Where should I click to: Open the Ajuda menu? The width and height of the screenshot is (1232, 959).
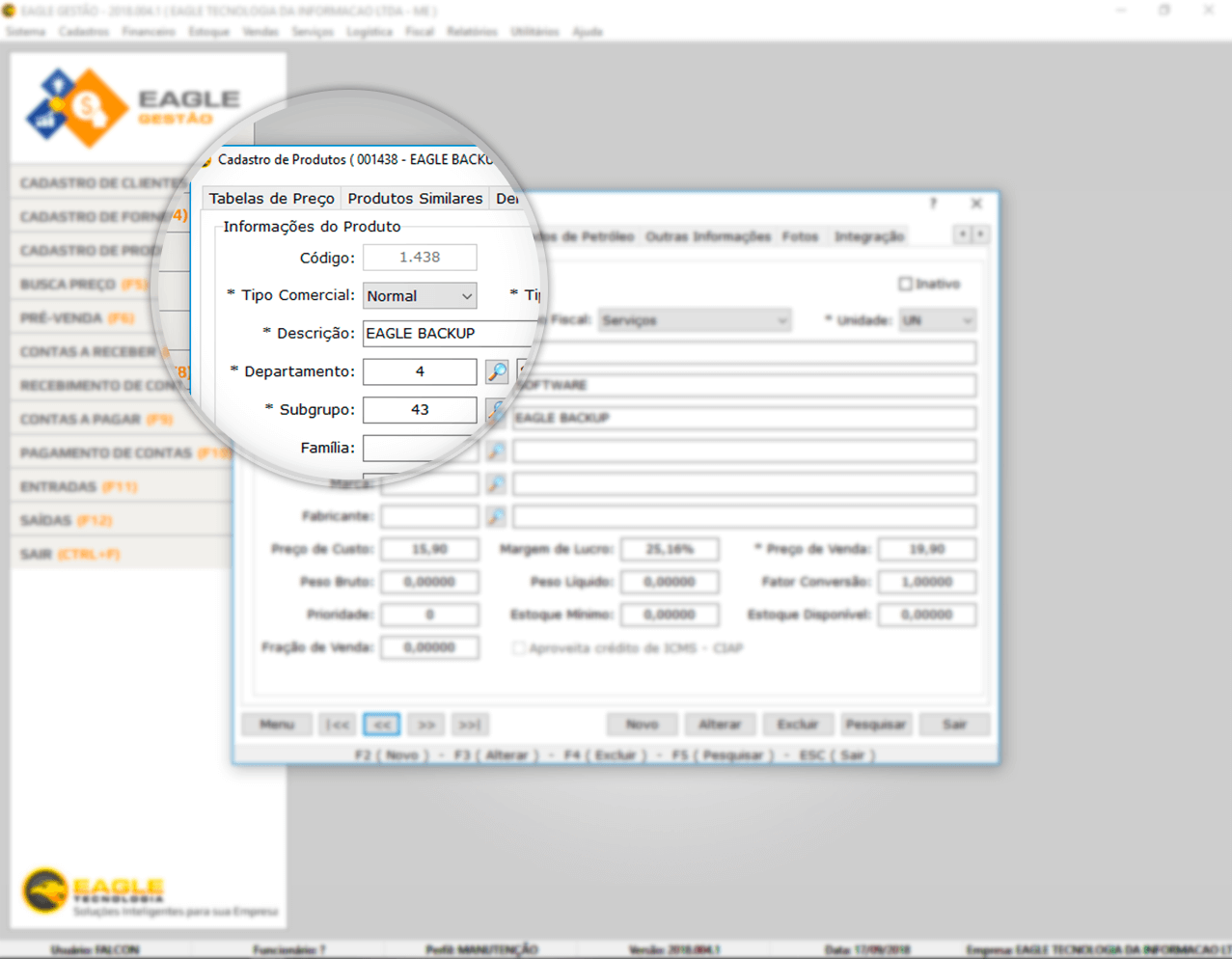click(588, 32)
